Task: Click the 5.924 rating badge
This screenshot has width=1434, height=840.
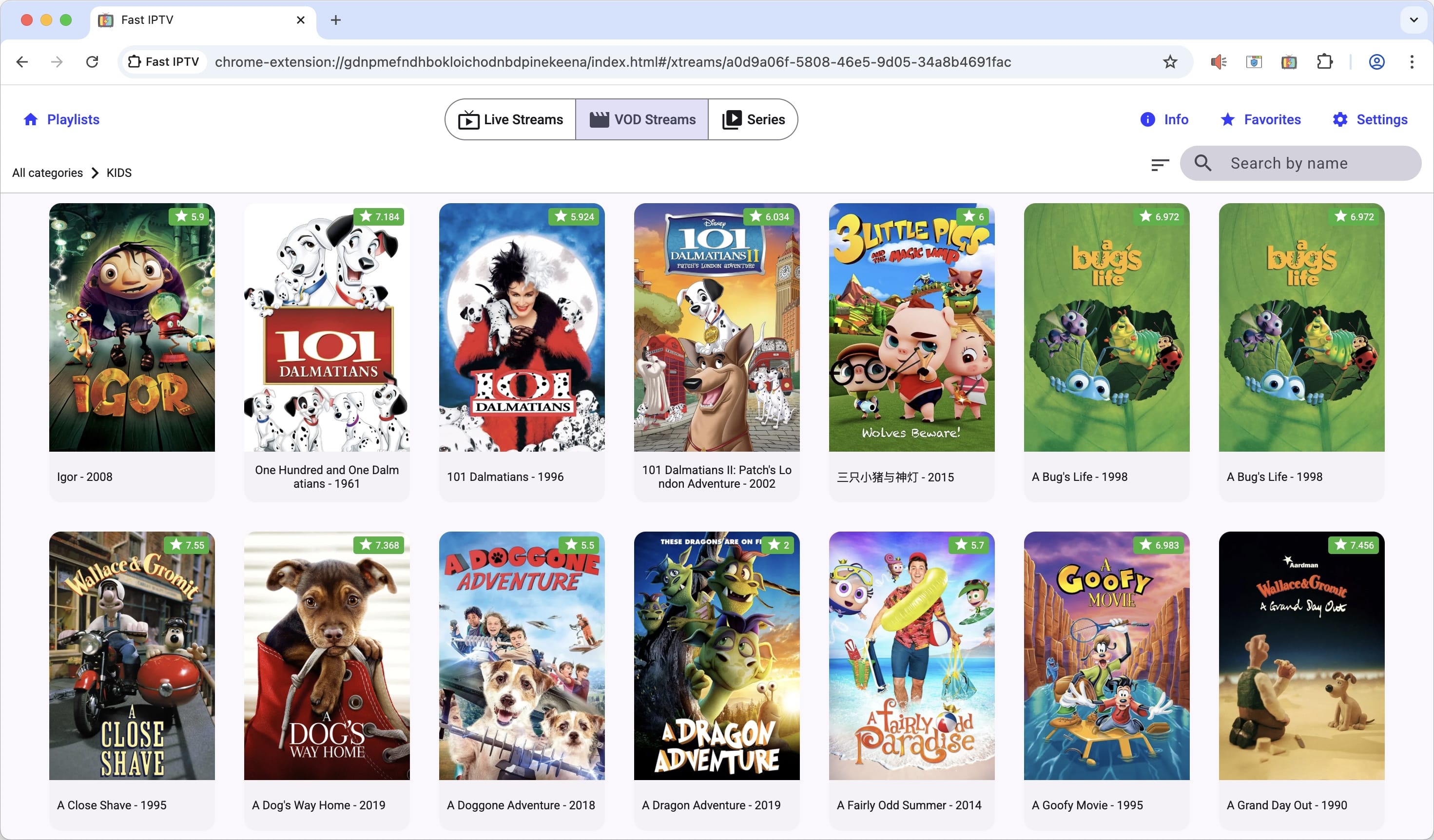Action: (574, 217)
